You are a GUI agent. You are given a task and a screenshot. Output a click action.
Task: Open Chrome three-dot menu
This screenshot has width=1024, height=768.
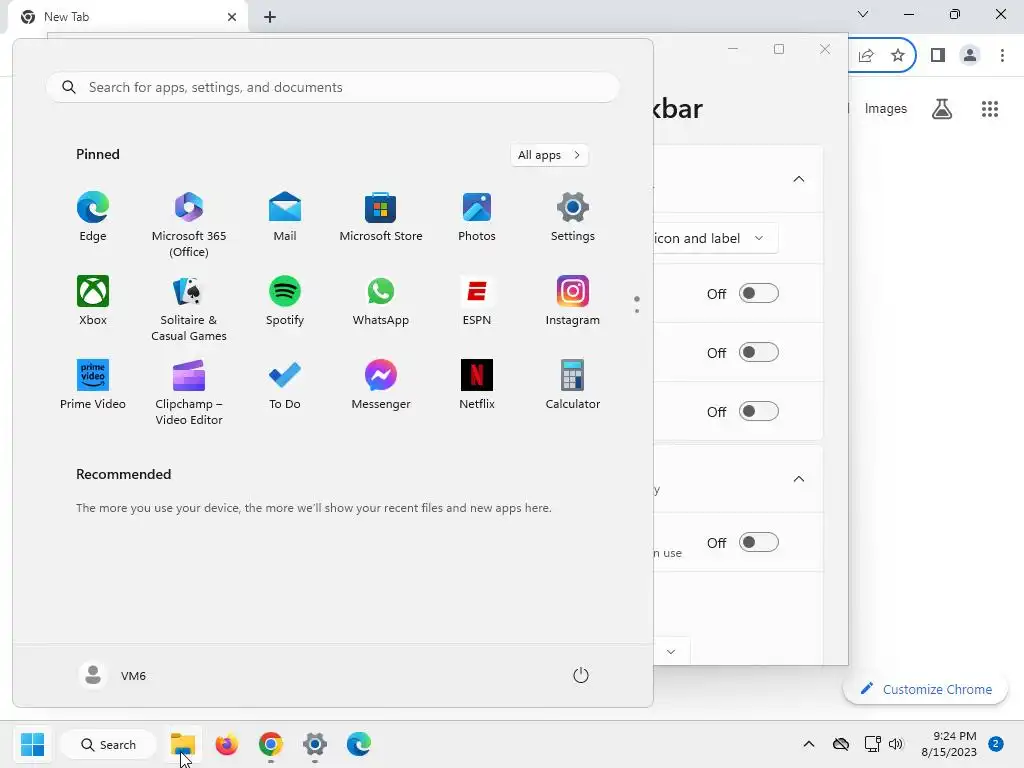1002,56
